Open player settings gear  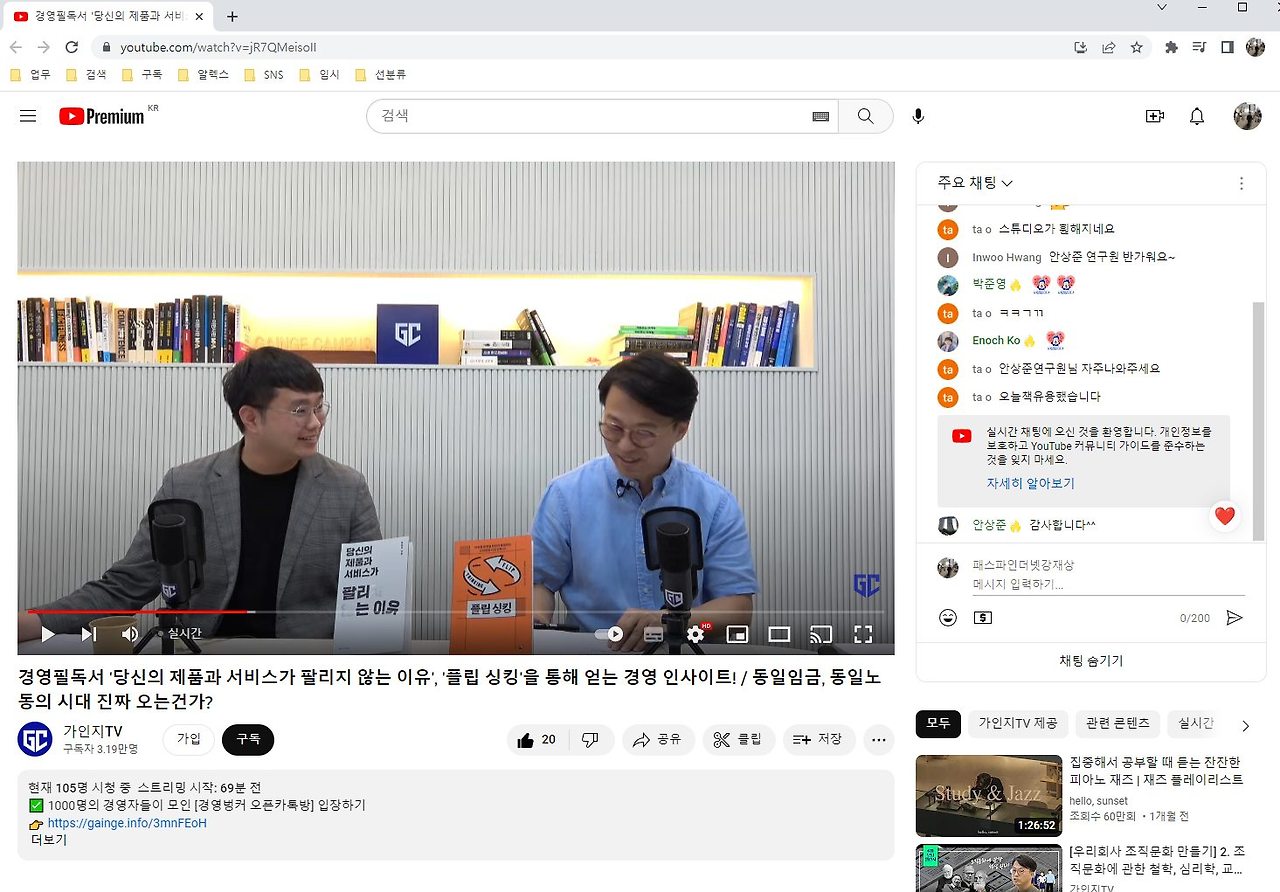pos(696,633)
